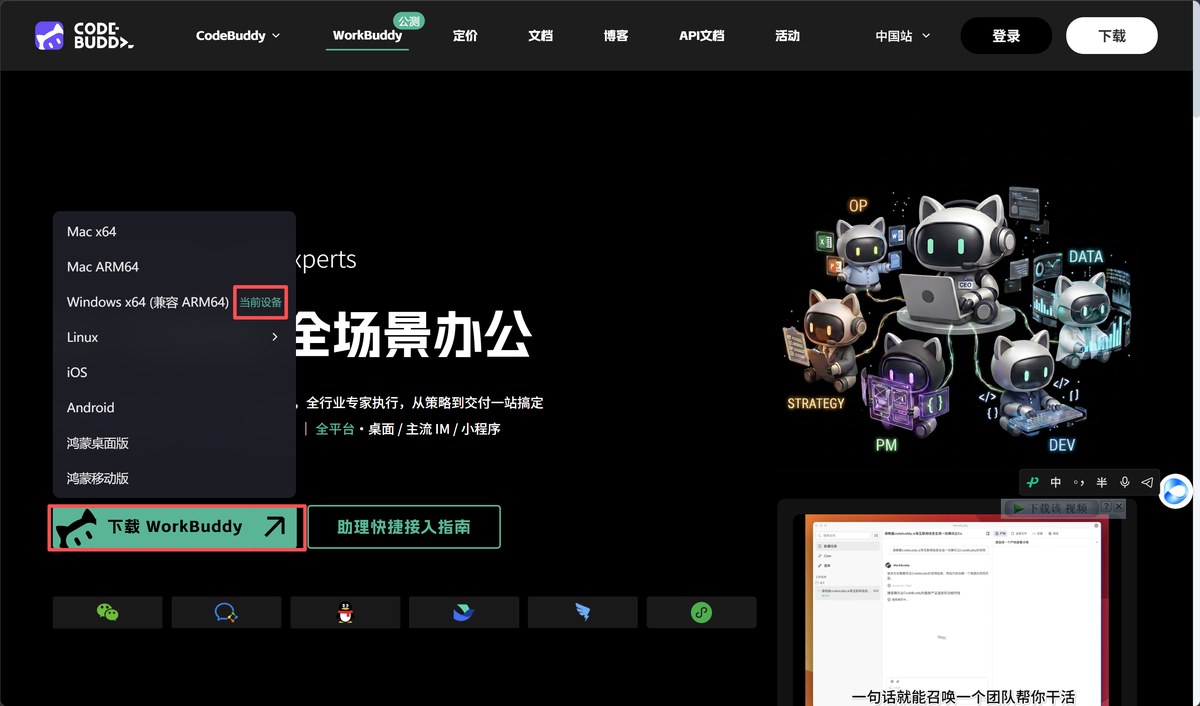Click the robot cats team illustration
Image resolution: width=1200 pixels, height=706 pixels.
[958, 322]
